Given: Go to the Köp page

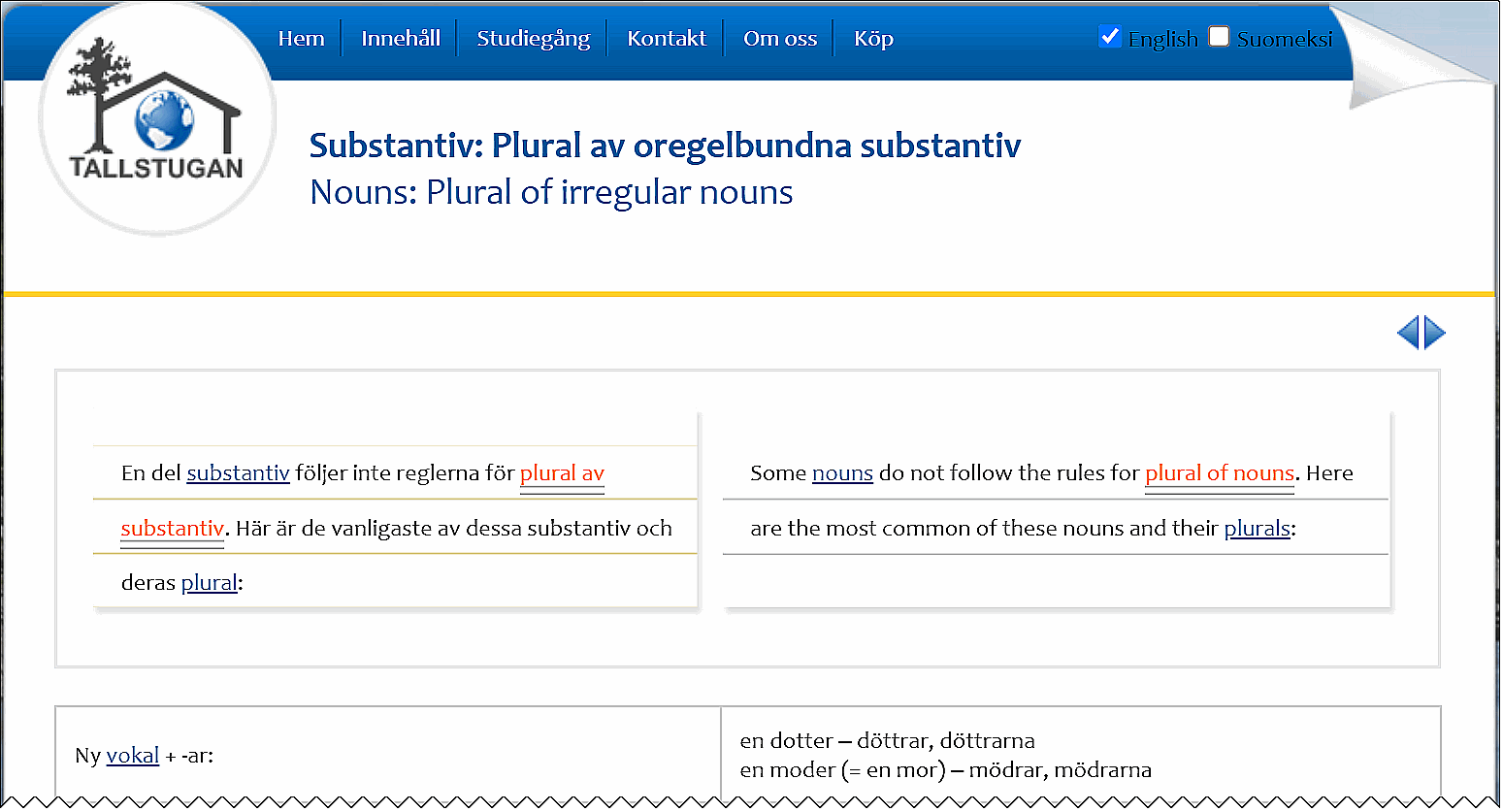Looking at the screenshot, I should (x=872, y=39).
